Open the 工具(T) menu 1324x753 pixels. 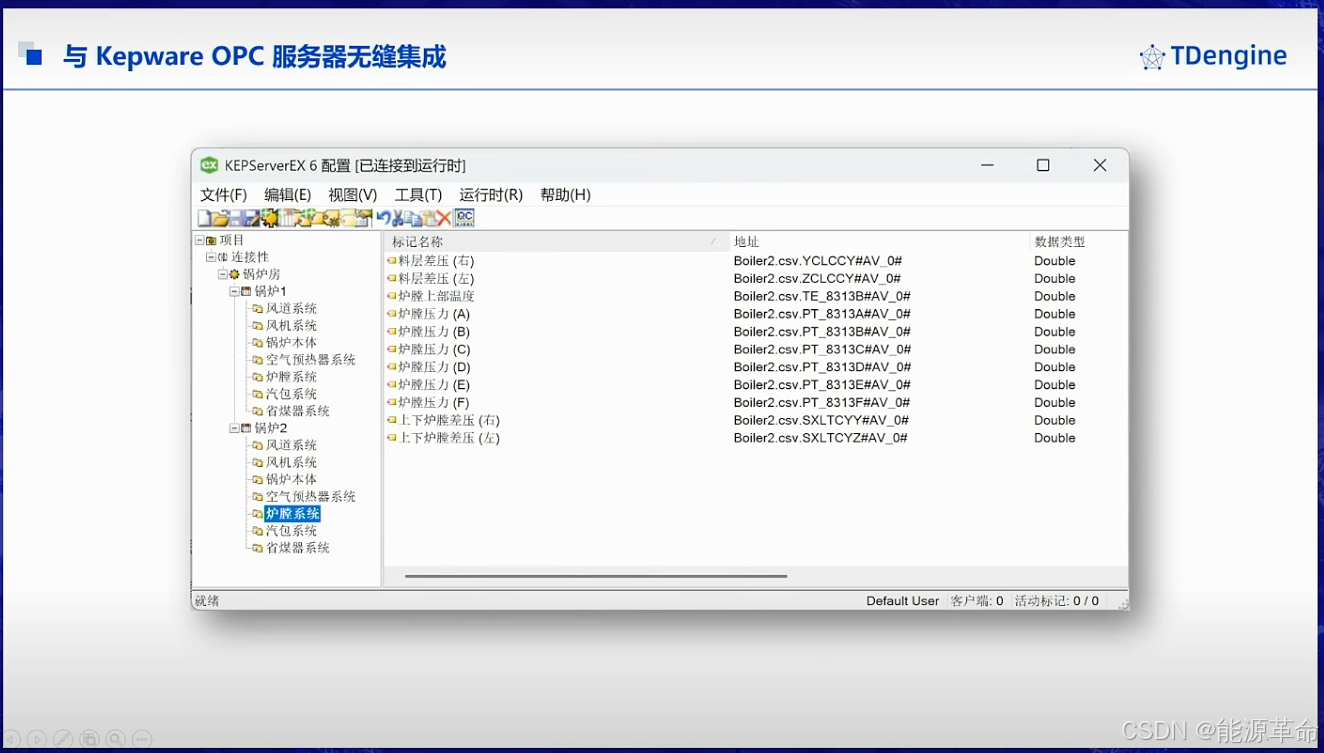click(418, 195)
